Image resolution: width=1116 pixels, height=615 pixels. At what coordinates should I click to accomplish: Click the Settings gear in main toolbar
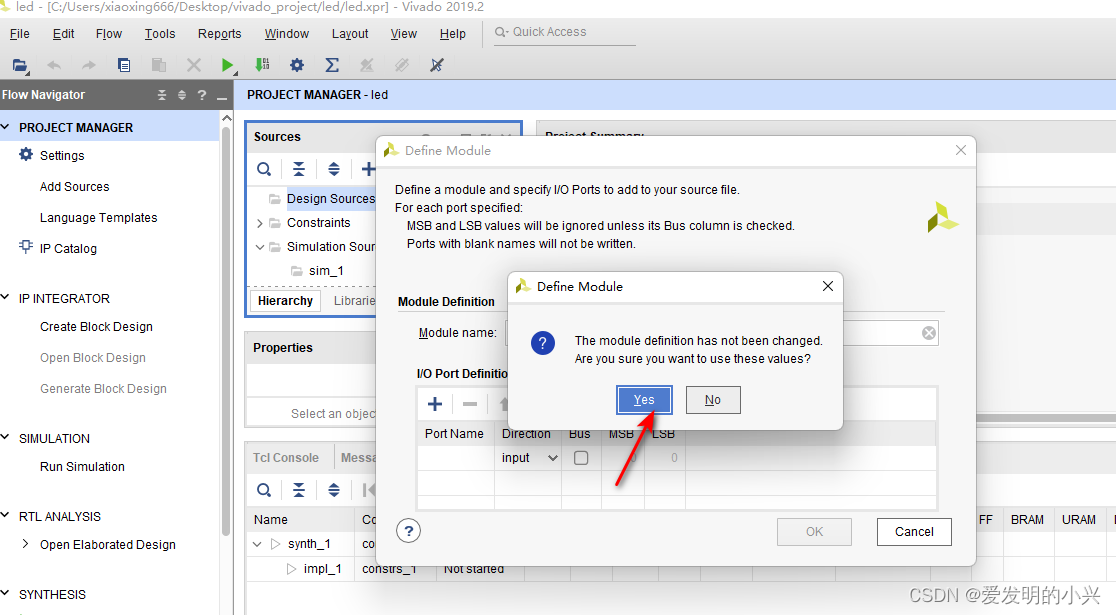[297, 65]
